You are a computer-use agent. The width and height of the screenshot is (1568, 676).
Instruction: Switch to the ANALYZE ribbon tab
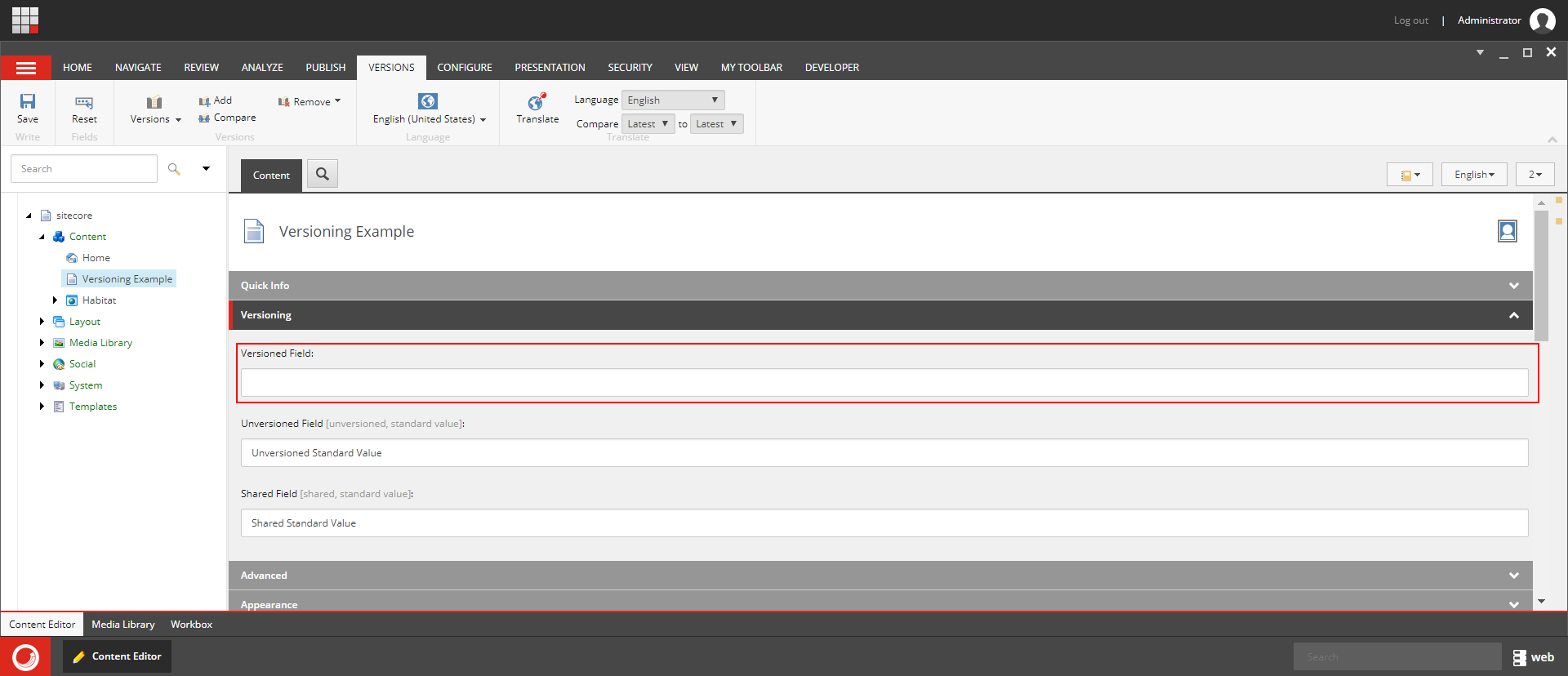[262, 68]
